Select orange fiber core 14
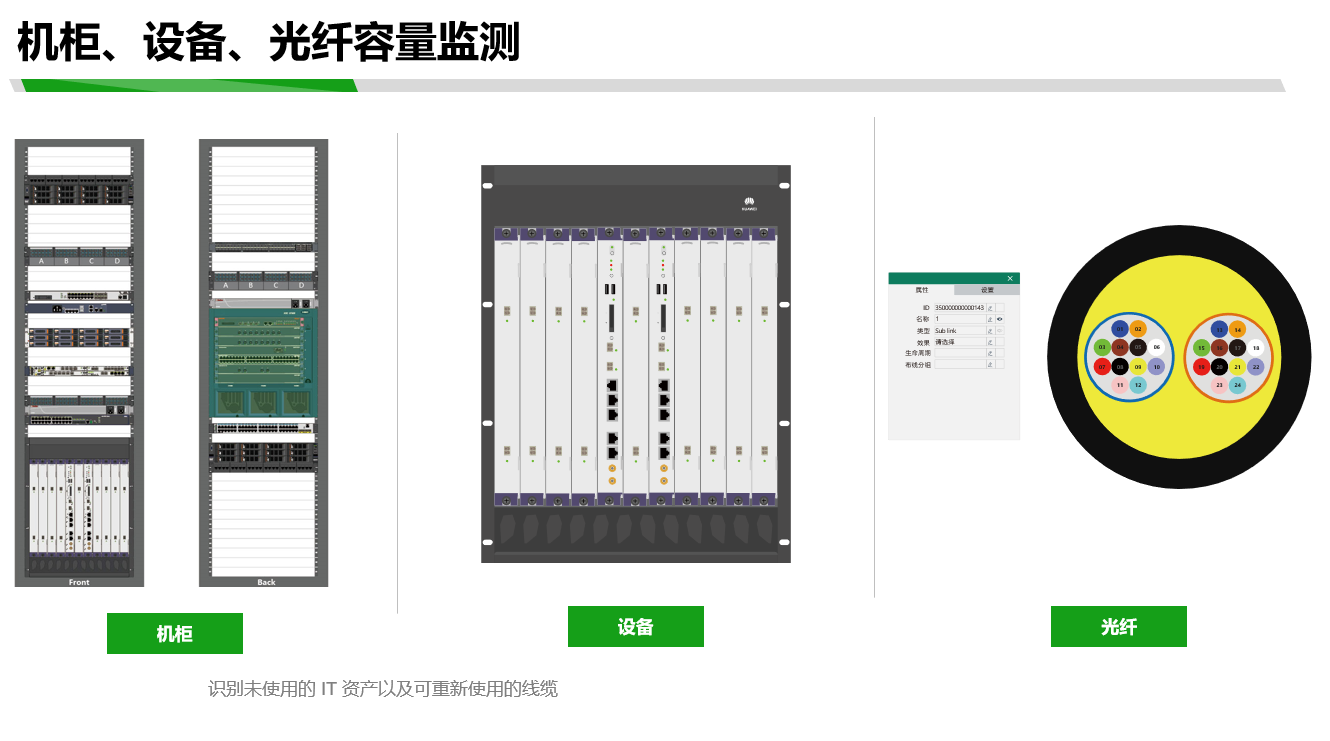1330x741 pixels. click(x=1237, y=329)
